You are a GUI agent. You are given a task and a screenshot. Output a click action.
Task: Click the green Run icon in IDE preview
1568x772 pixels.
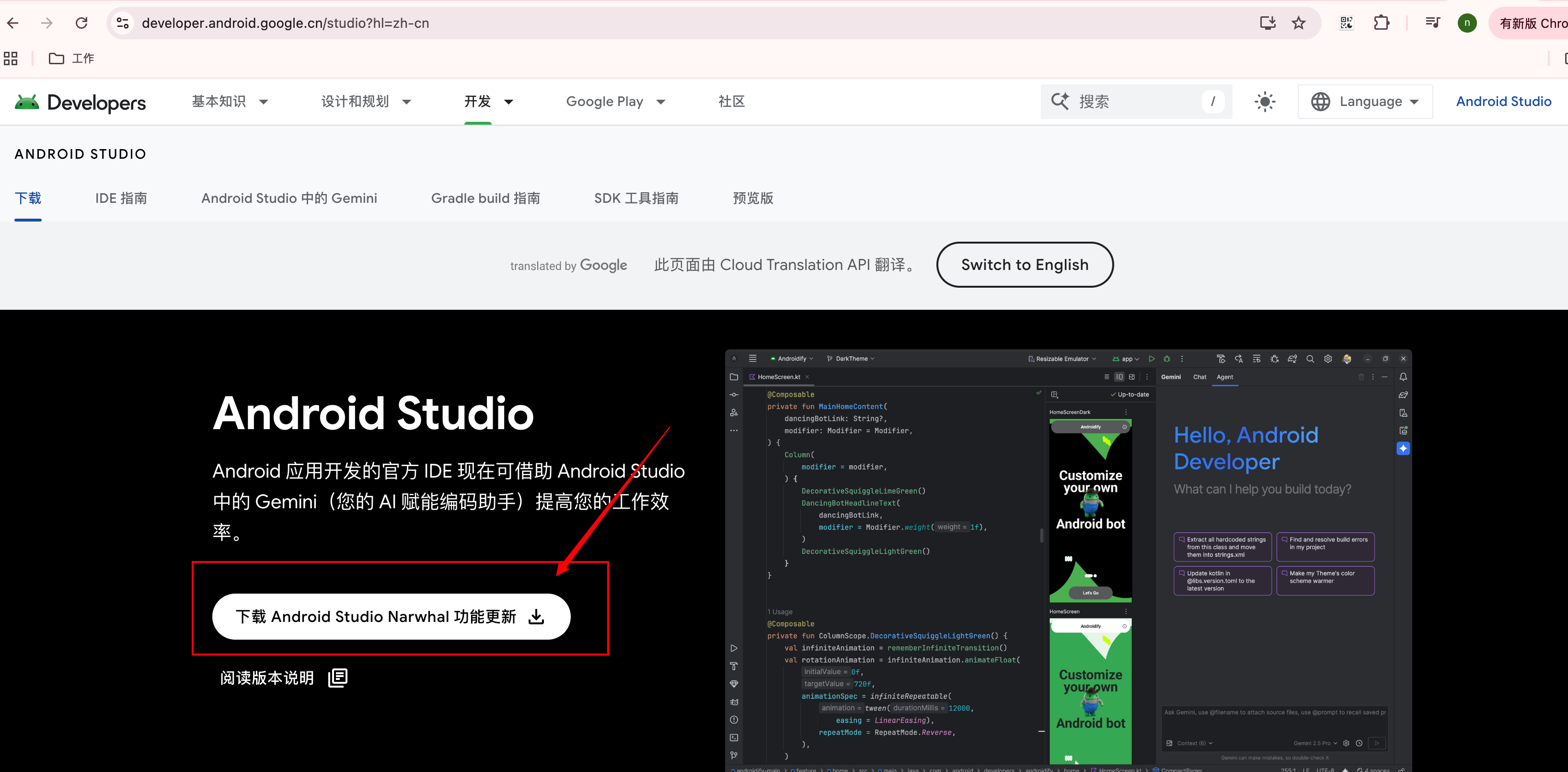tap(1152, 359)
